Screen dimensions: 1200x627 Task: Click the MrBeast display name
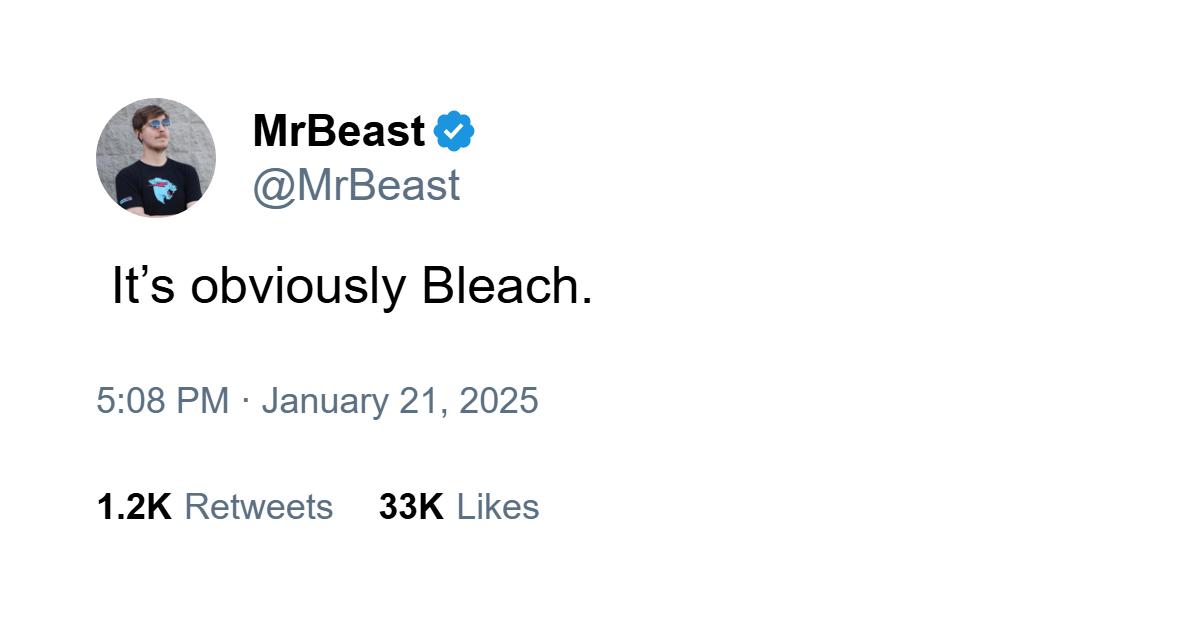coord(339,131)
